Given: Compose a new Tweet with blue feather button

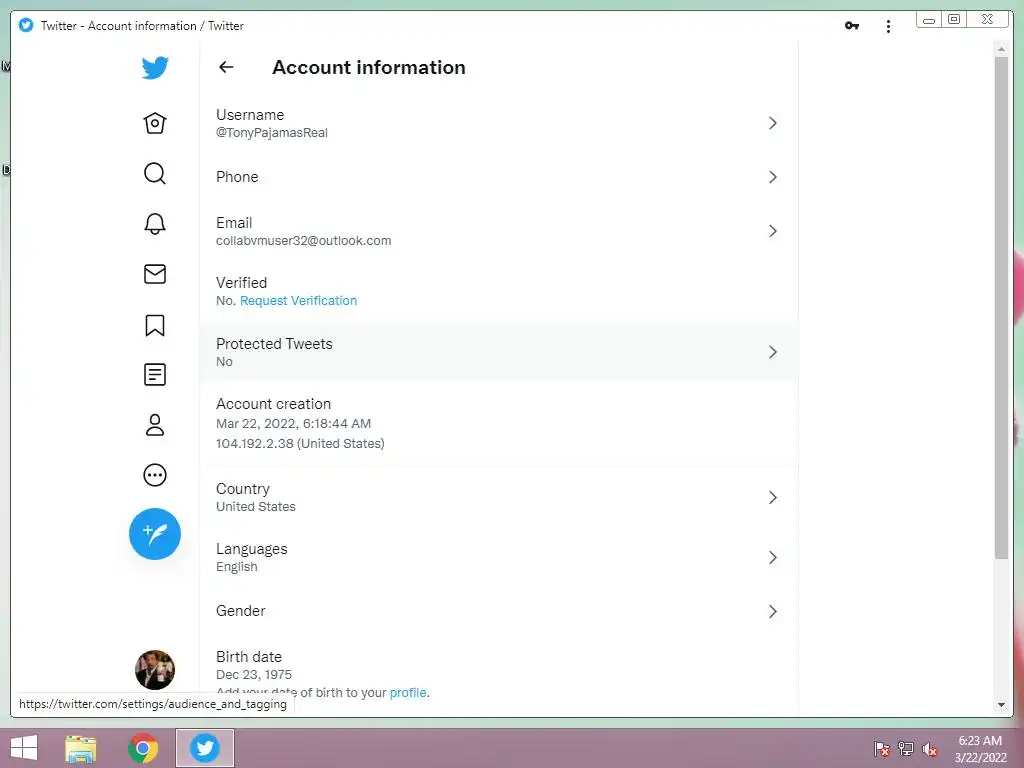Looking at the screenshot, I should pos(155,534).
